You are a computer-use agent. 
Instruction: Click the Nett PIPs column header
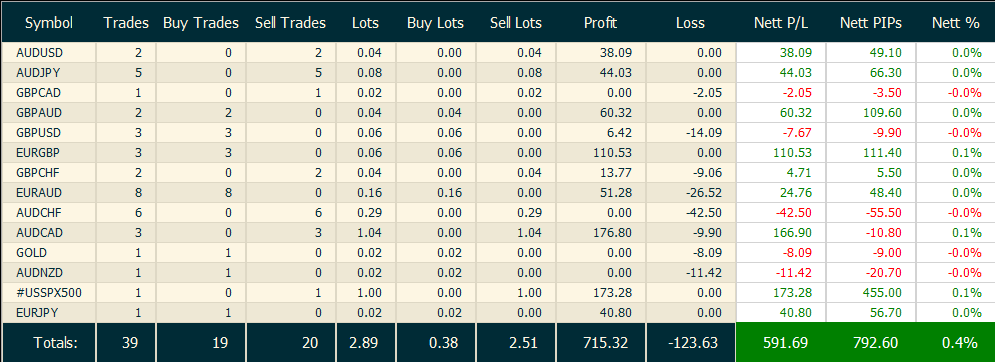coord(870,23)
